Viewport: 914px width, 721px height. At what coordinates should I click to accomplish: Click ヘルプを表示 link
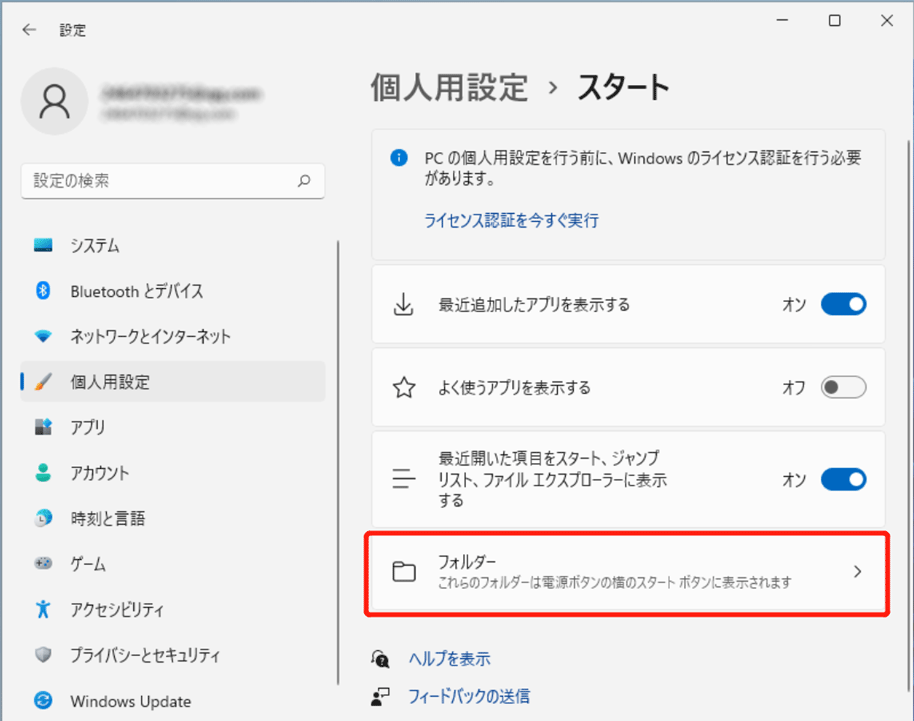[x=449, y=659]
